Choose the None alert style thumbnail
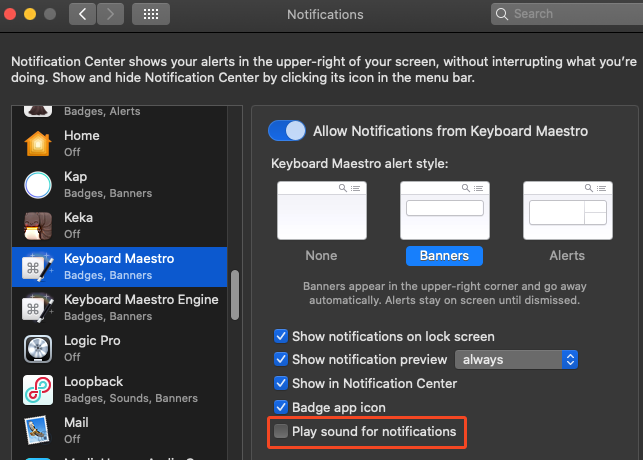 coord(321,210)
